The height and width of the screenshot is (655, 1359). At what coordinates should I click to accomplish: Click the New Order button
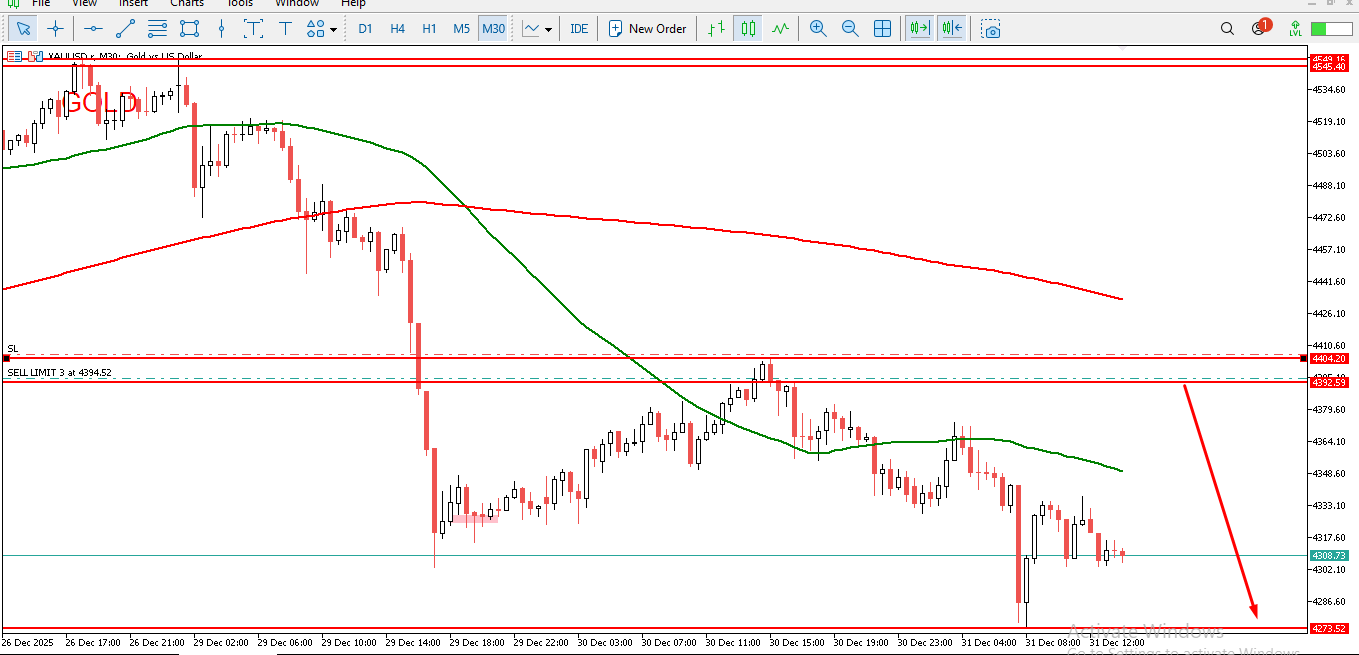coord(647,29)
